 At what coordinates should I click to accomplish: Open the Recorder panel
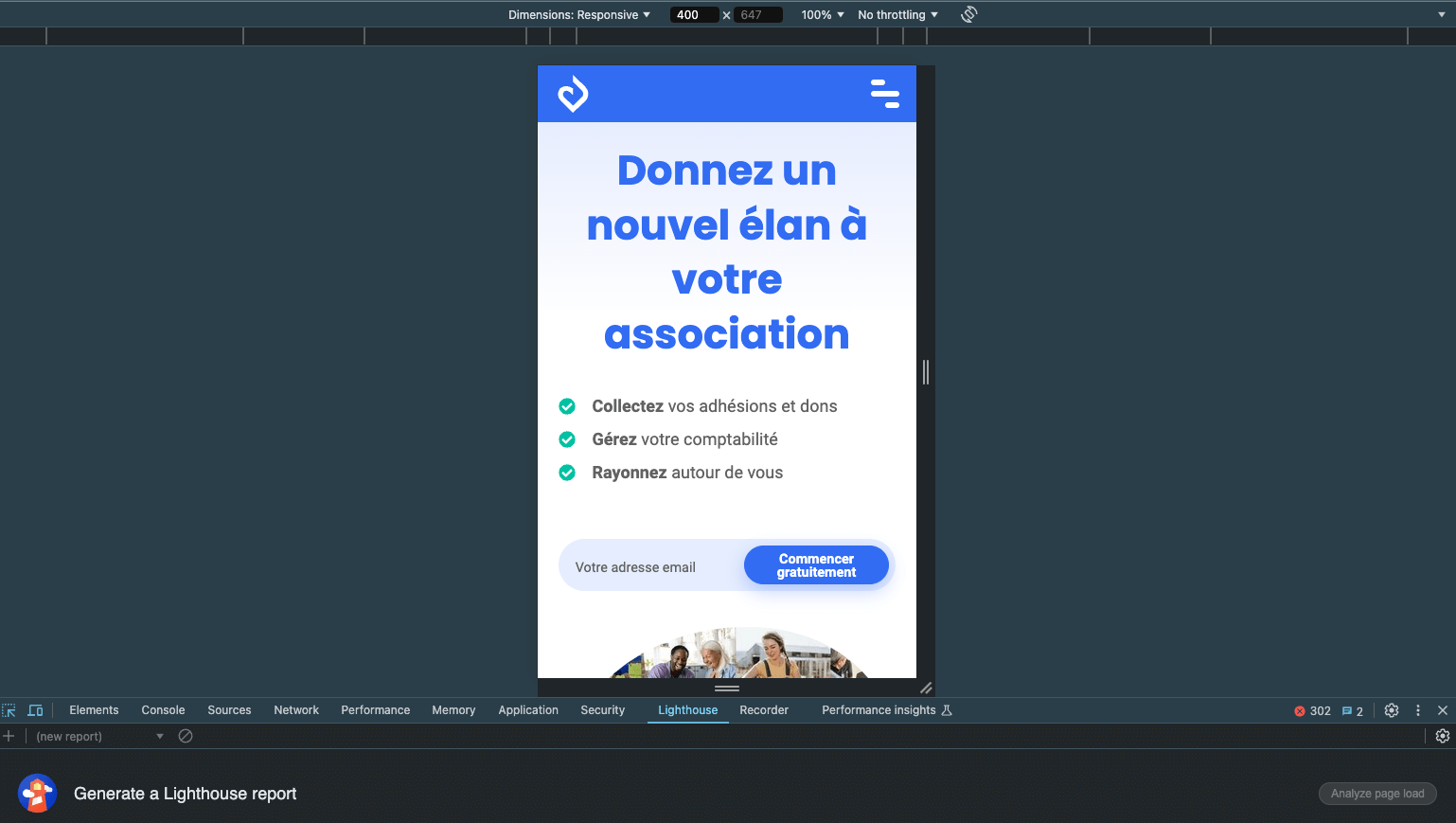pos(763,709)
